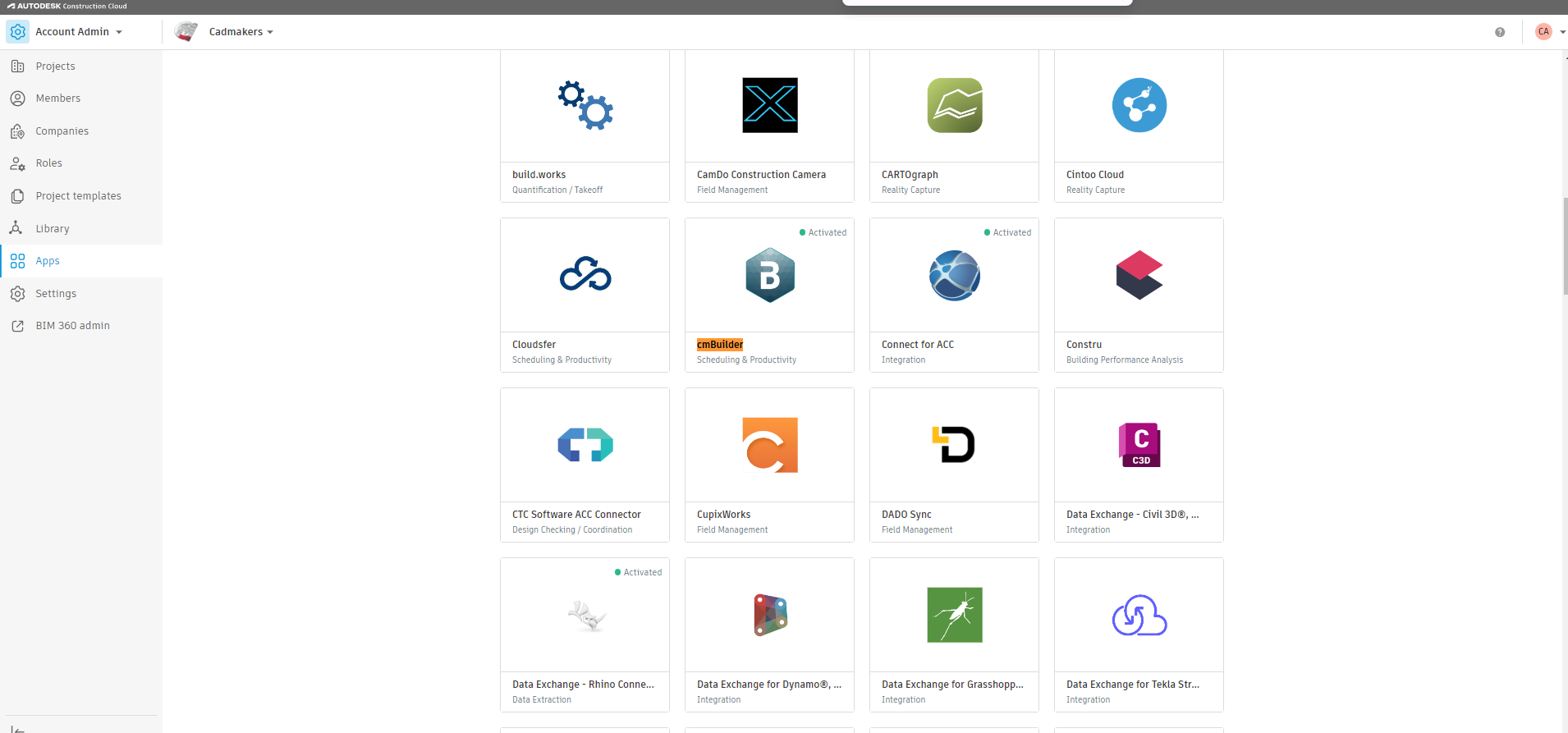Click the Projects sidebar icon
Screen dimensions: 1568x733
(x=17, y=66)
